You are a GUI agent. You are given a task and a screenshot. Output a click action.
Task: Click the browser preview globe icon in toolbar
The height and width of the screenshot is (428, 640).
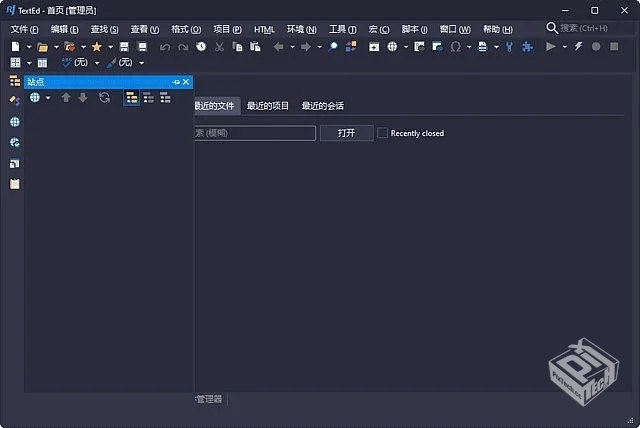pyautogui.click(x=392, y=47)
